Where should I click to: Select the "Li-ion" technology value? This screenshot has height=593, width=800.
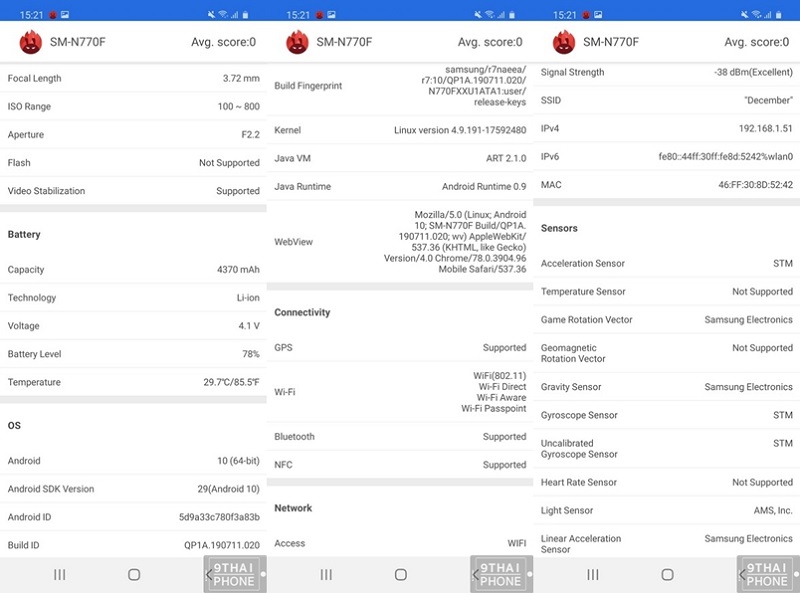pos(248,298)
